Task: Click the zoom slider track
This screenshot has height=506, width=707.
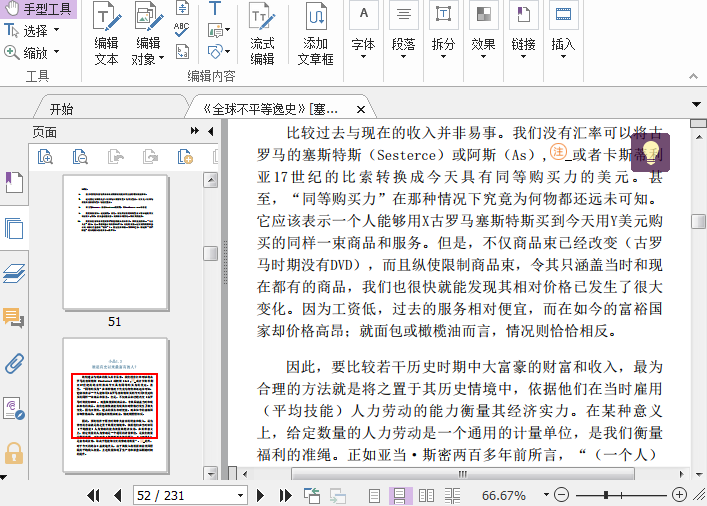Action: click(620, 495)
